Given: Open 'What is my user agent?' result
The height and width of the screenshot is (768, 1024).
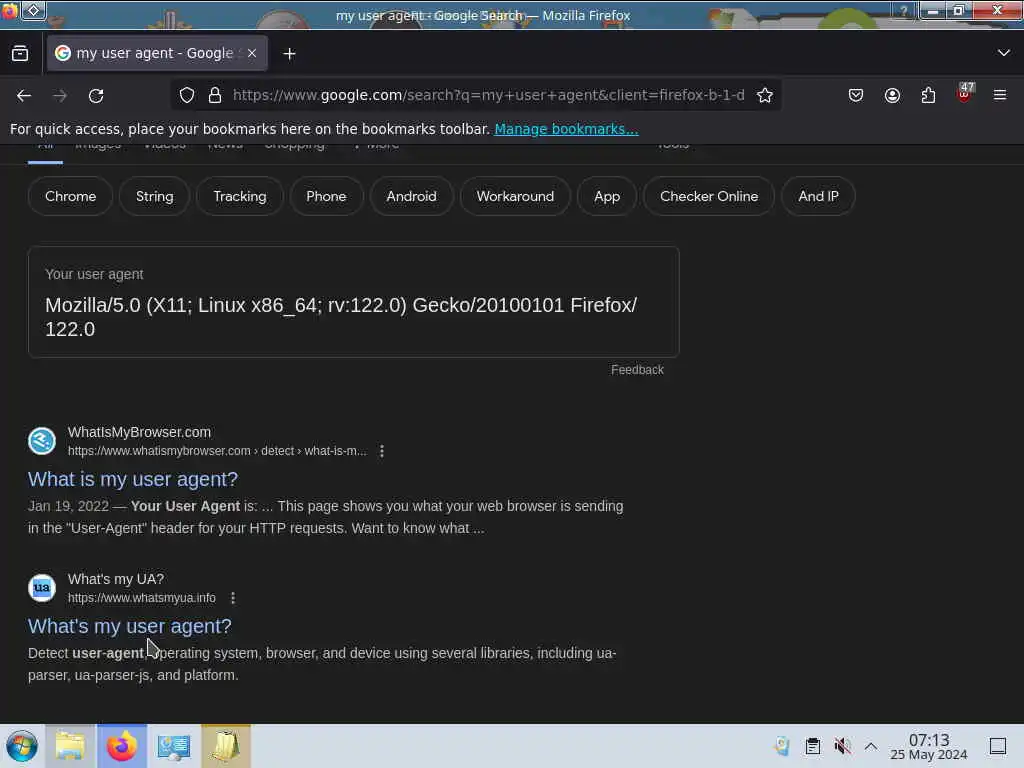Looking at the screenshot, I should (x=133, y=479).
